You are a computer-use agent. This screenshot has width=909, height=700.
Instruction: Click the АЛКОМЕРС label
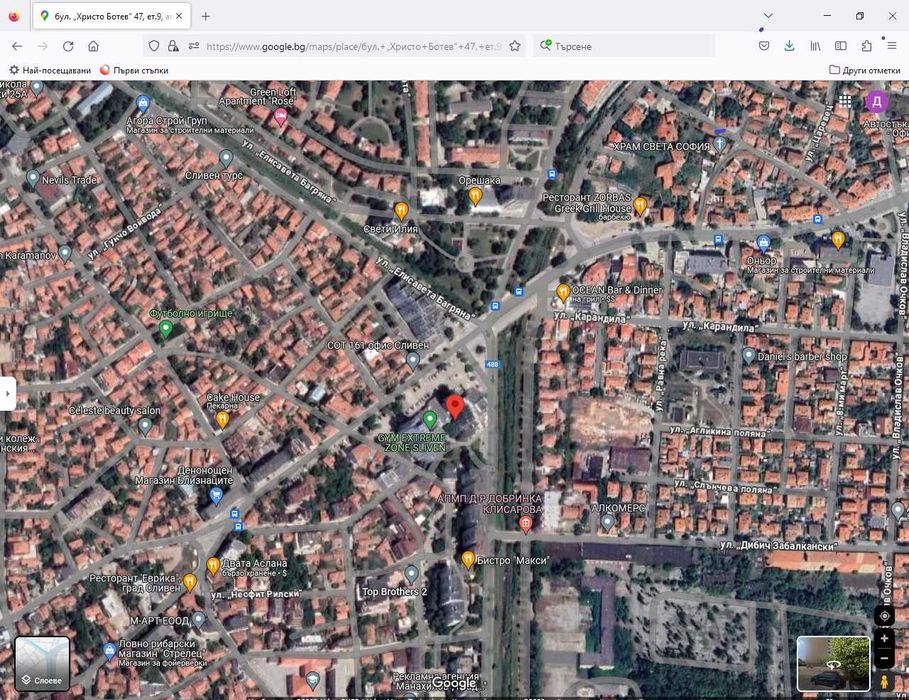pyautogui.click(x=618, y=507)
